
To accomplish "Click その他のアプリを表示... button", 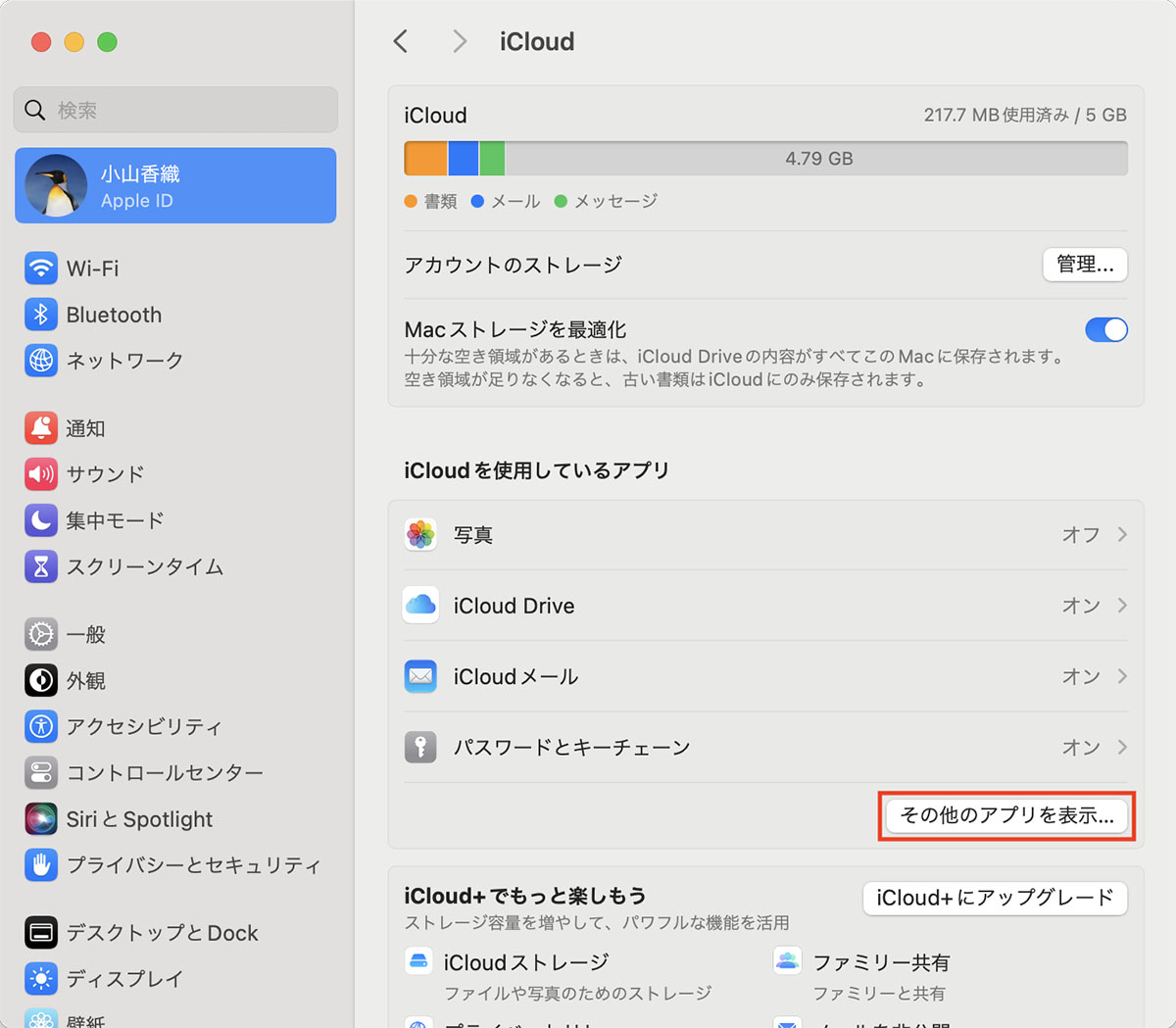I will tap(1006, 815).
